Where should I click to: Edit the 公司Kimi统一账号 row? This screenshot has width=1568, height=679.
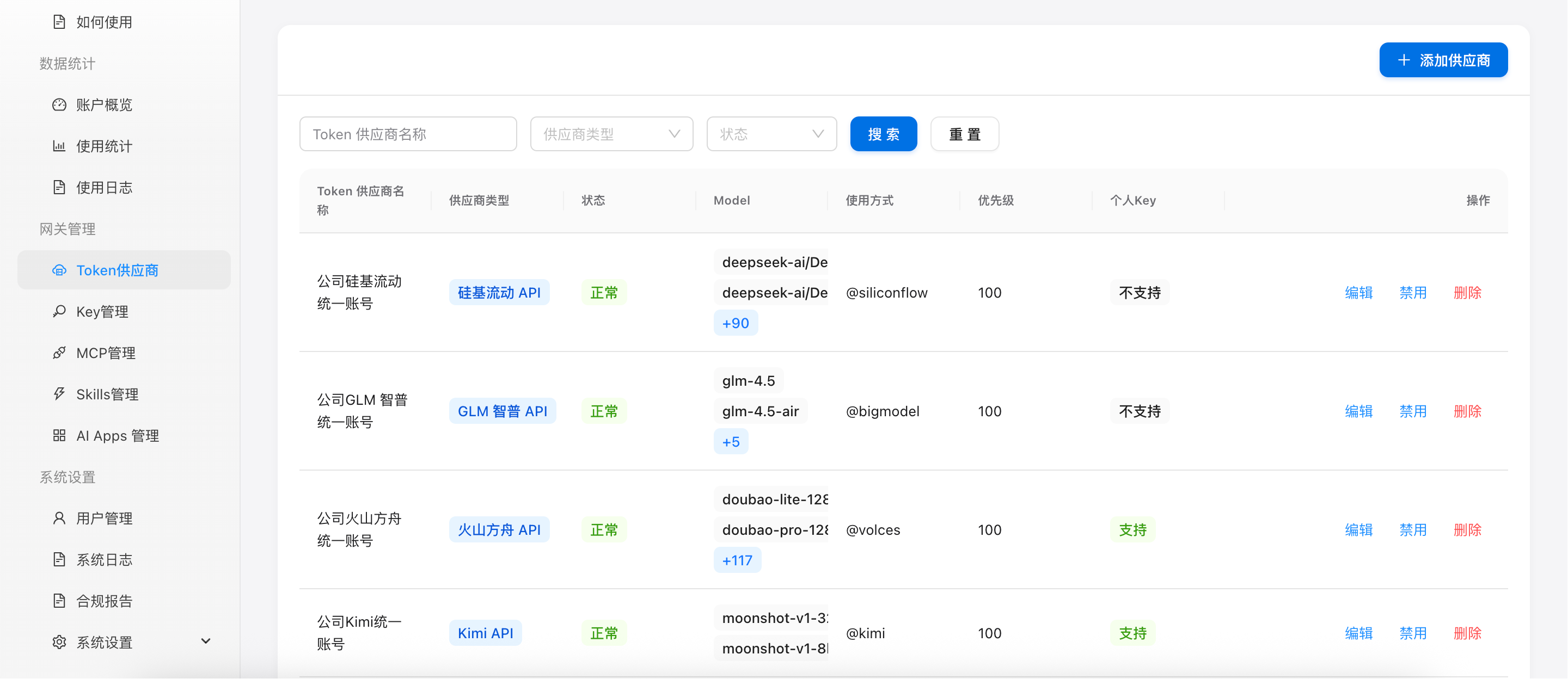tap(1358, 634)
